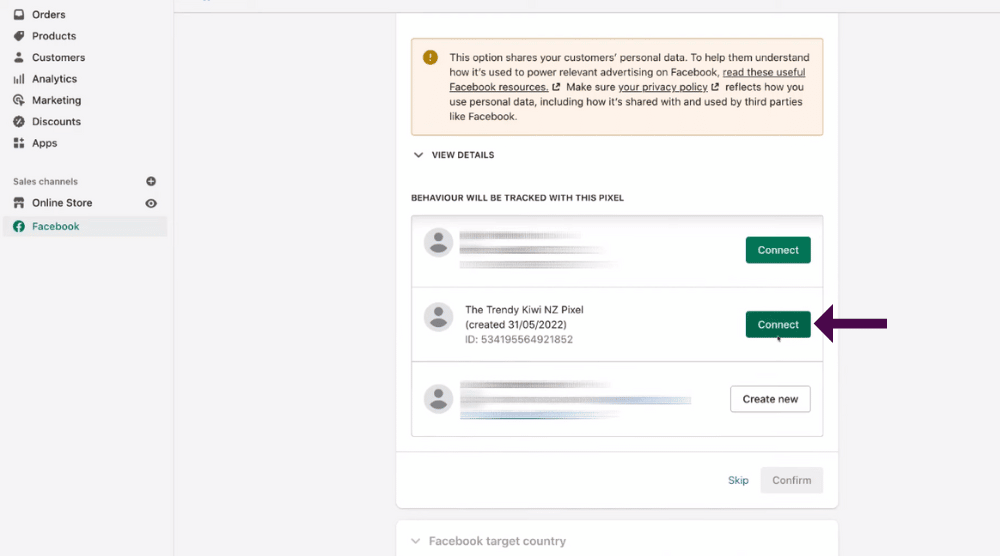Connect The Trendy Kiwi NZ Pixel
This screenshot has width=1000, height=556.
coord(778,325)
